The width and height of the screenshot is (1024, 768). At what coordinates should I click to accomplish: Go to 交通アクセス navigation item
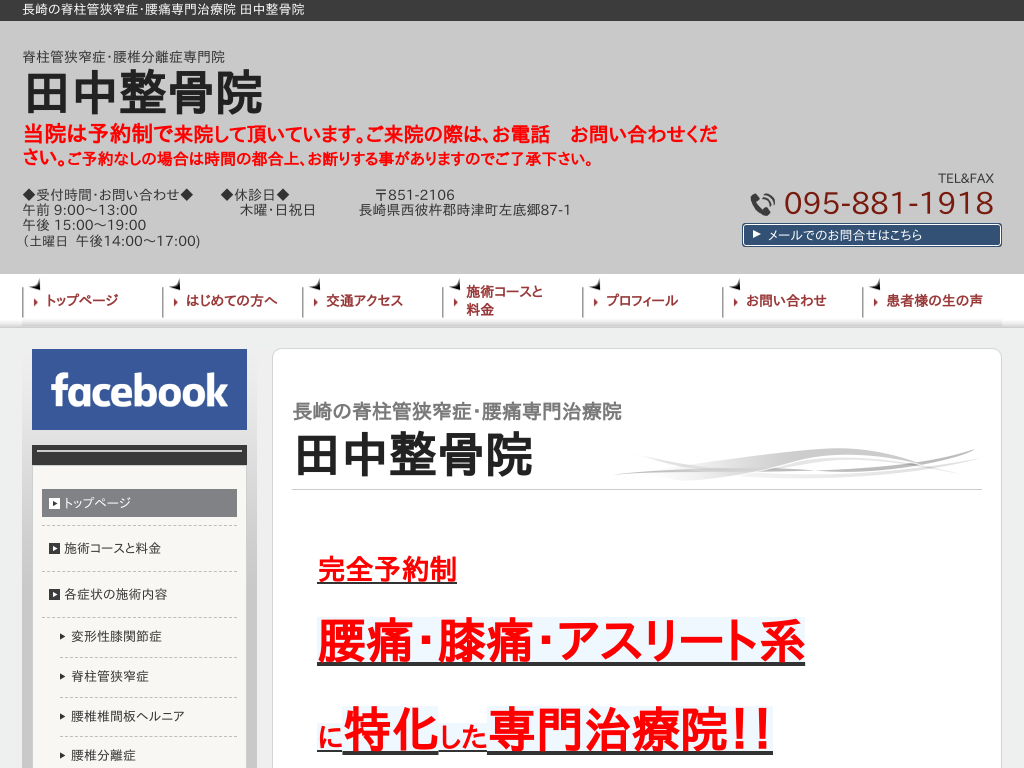click(364, 300)
